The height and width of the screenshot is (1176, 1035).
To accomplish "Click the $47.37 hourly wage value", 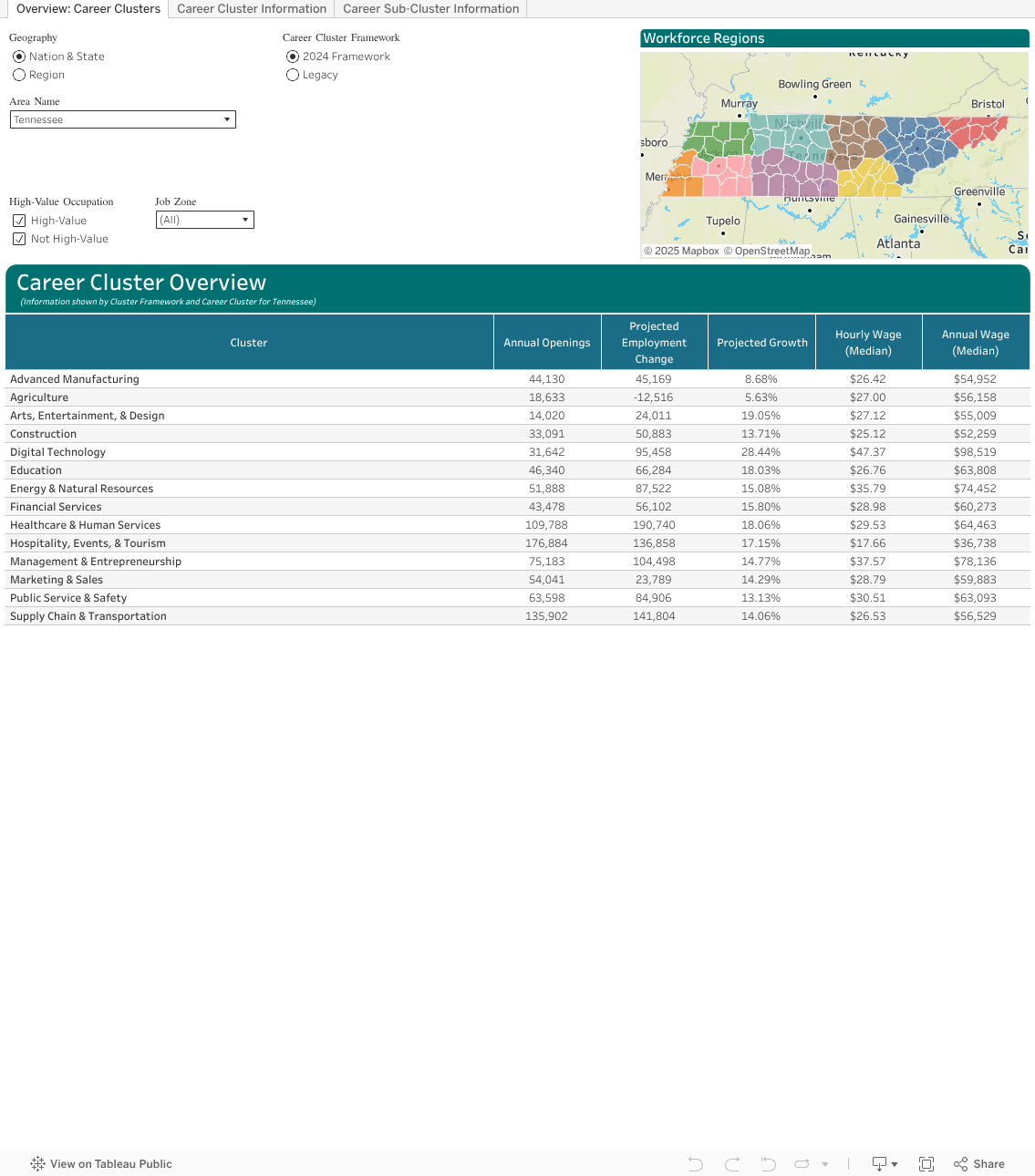I will [x=868, y=452].
